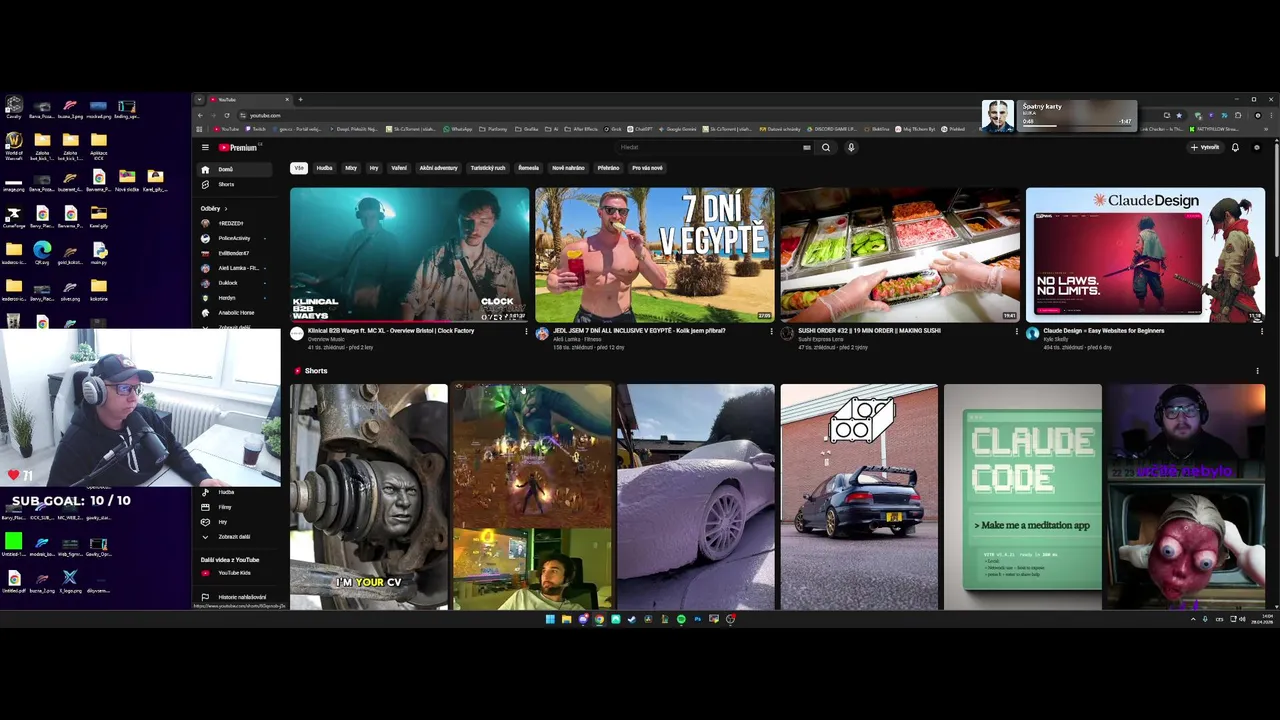Screen dimensions: 1280x720
Task: Open the YouTube account avatar menu
Action: click(1257, 147)
